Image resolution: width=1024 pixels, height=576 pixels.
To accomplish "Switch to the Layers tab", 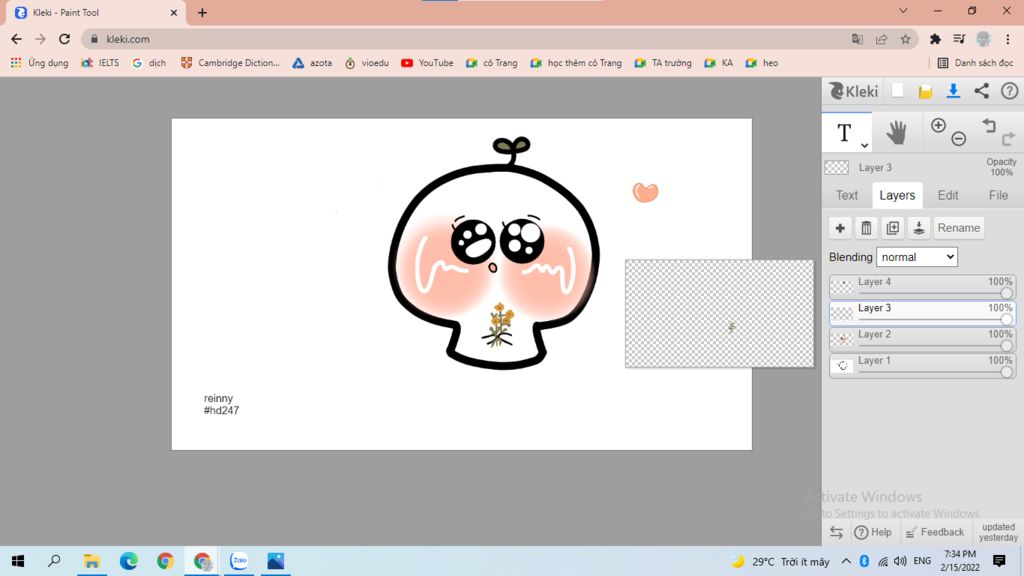I will point(897,195).
